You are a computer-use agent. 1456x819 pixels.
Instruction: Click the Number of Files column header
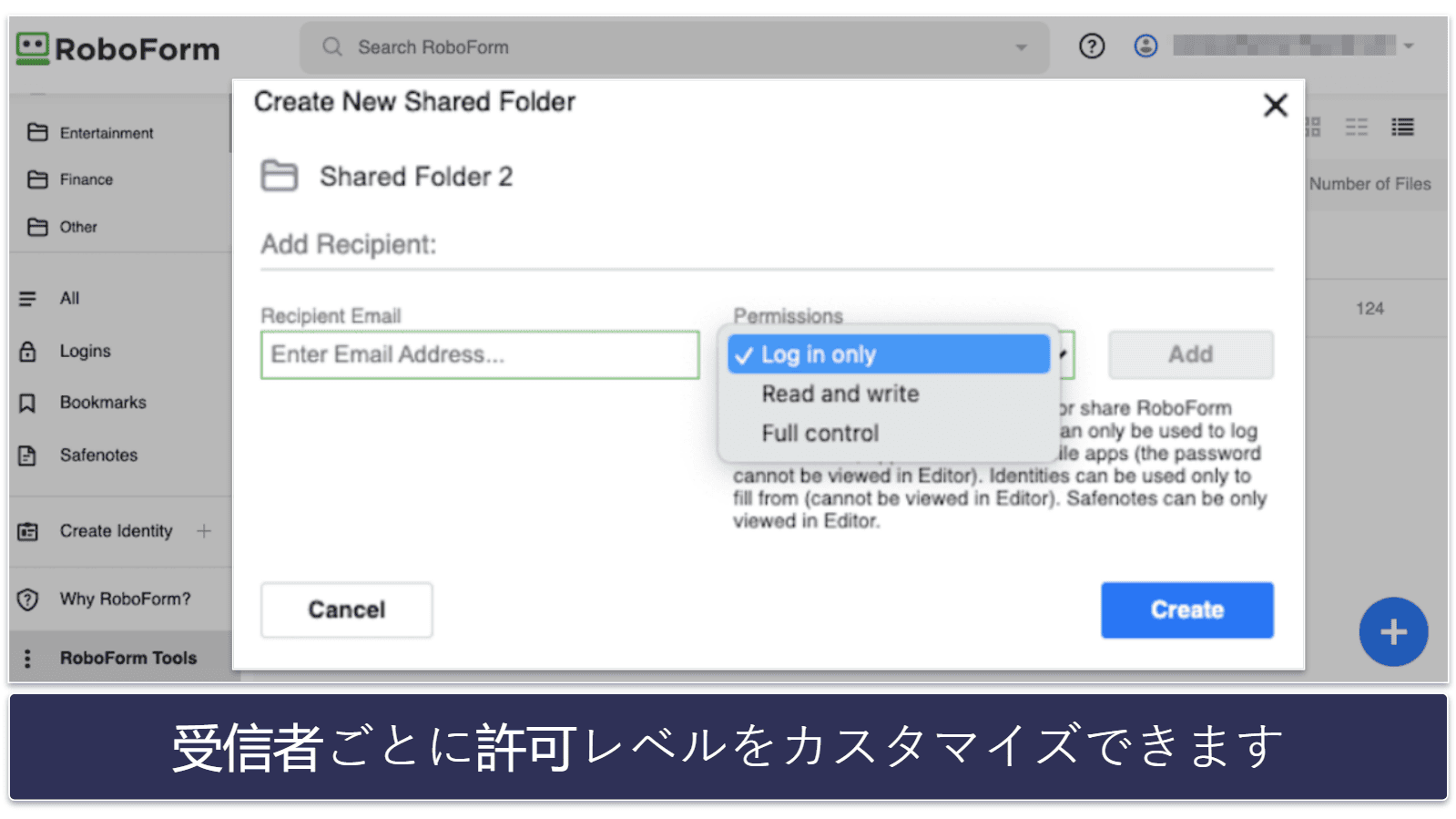click(x=1369, y=184)
